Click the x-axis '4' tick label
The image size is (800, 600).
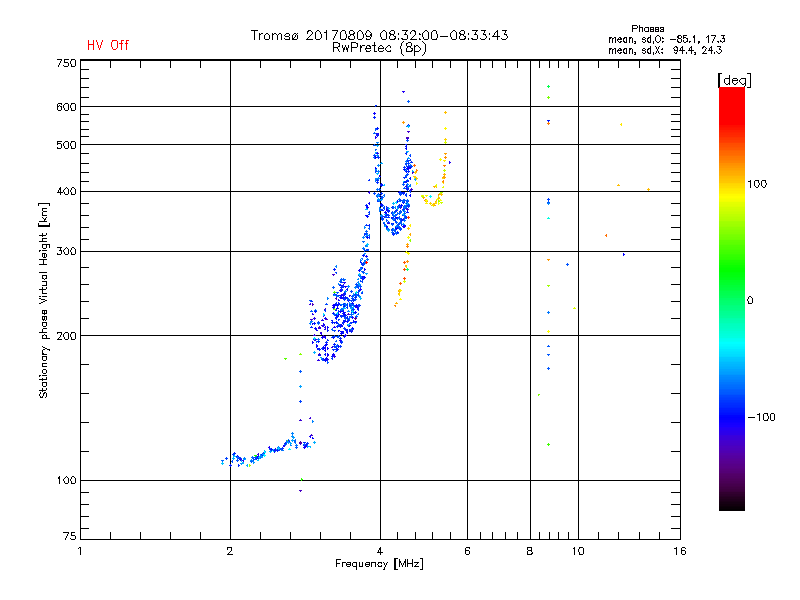(x=380, y=551)
